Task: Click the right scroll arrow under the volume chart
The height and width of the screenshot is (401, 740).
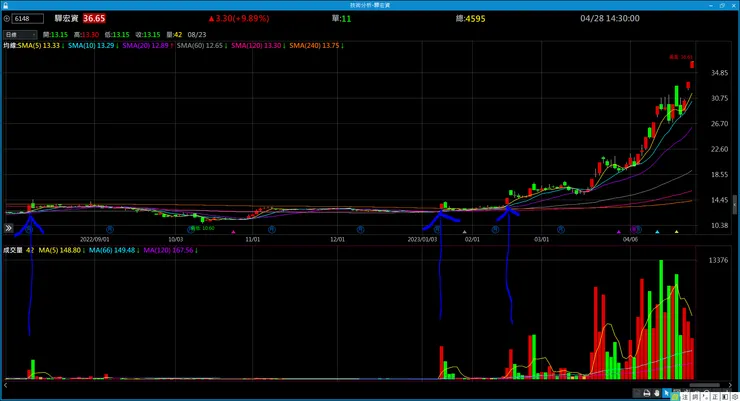Action: [731, 385]
